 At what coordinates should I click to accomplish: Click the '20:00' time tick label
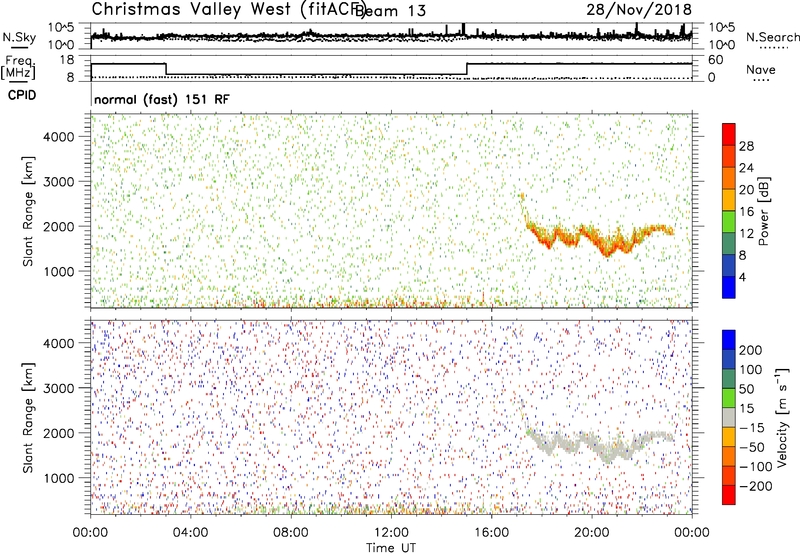click(591, 533)
